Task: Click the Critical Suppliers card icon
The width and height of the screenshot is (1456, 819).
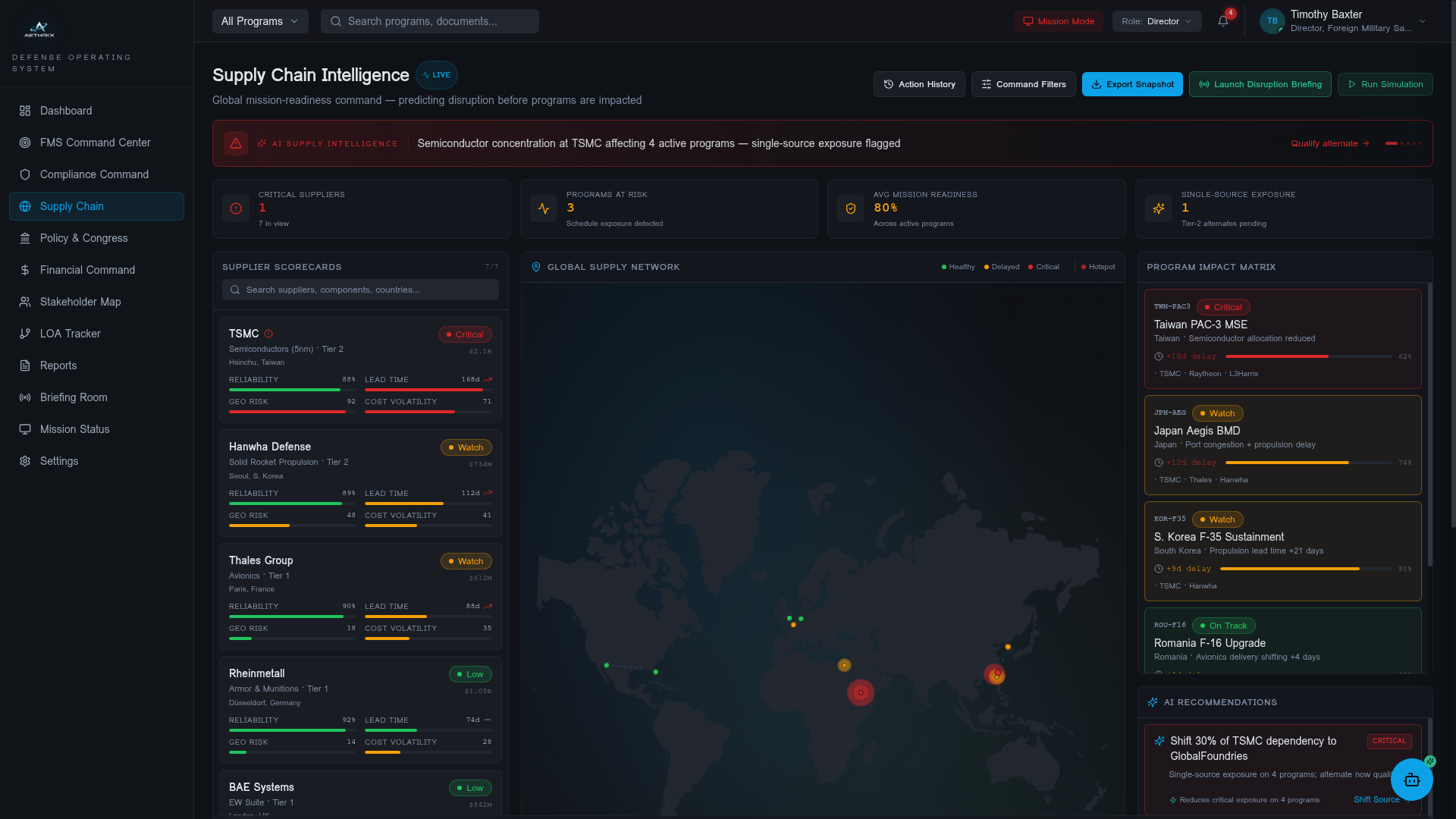Action: 236,209
